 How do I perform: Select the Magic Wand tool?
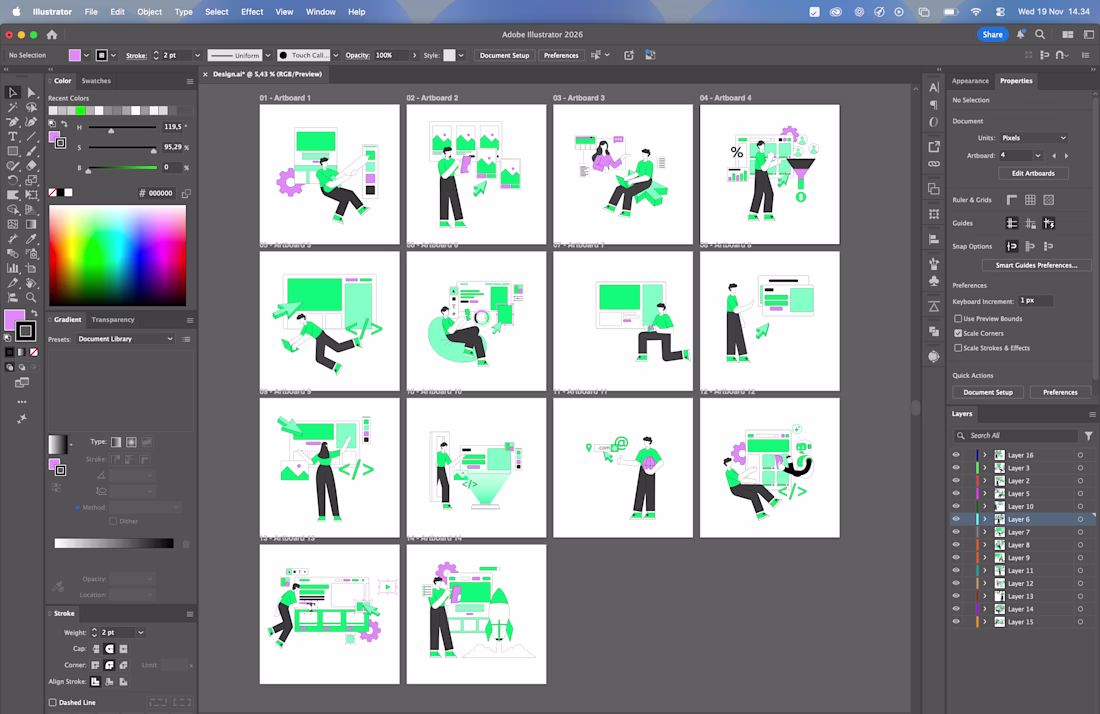(x=13, y=107)
